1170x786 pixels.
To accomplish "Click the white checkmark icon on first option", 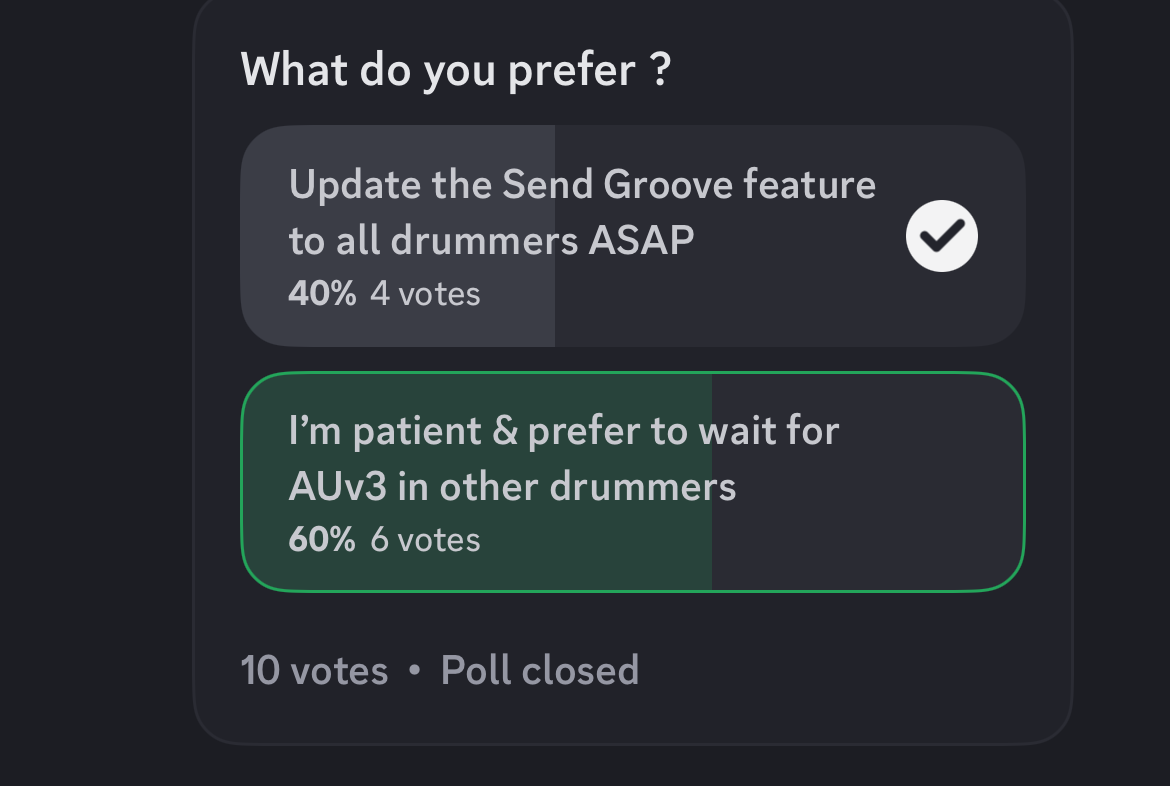I will pos(942,236).
